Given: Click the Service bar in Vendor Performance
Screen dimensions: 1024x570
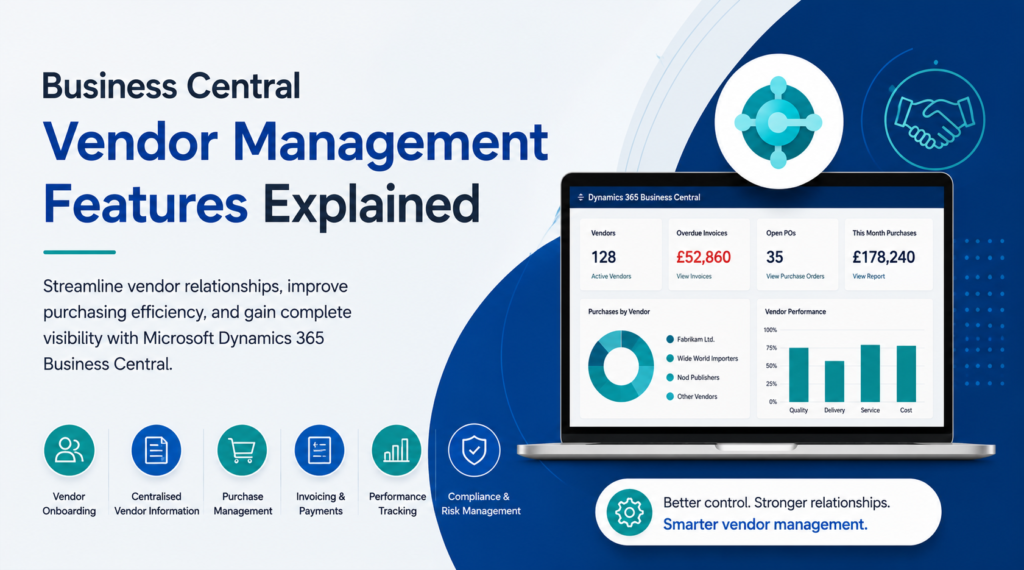Looking at the screenshot, I should pyautogui.click(x=870, y=373).
